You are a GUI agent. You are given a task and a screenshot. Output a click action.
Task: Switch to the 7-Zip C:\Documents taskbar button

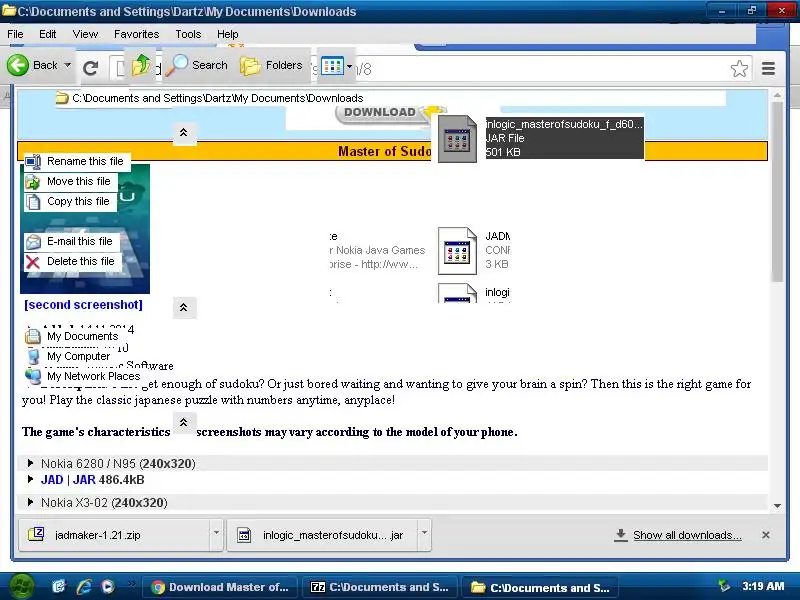click(x=380, y=587)
